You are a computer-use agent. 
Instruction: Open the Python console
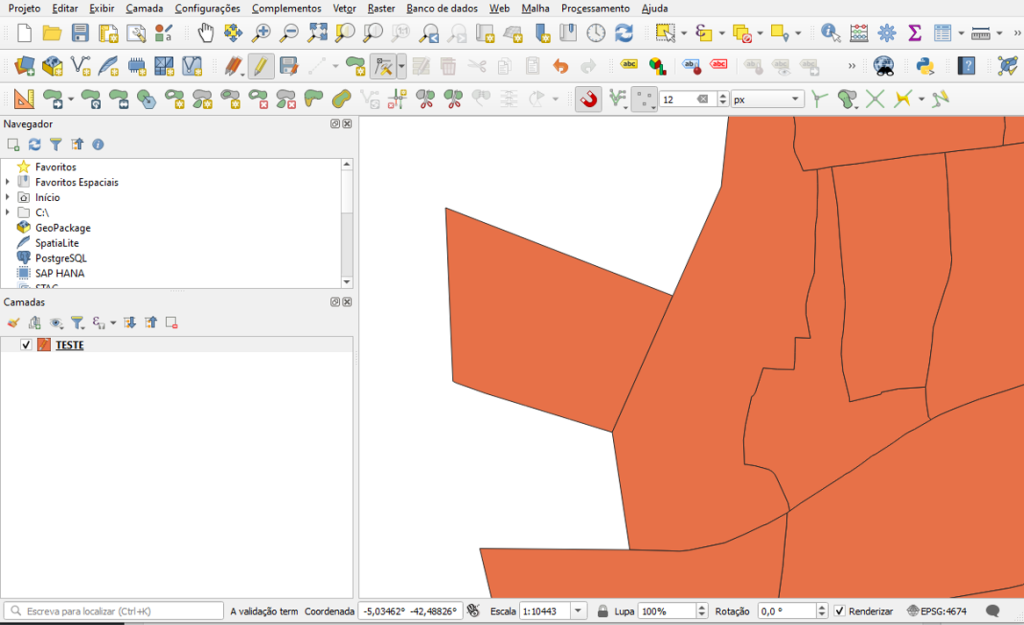tap(925, 66)
